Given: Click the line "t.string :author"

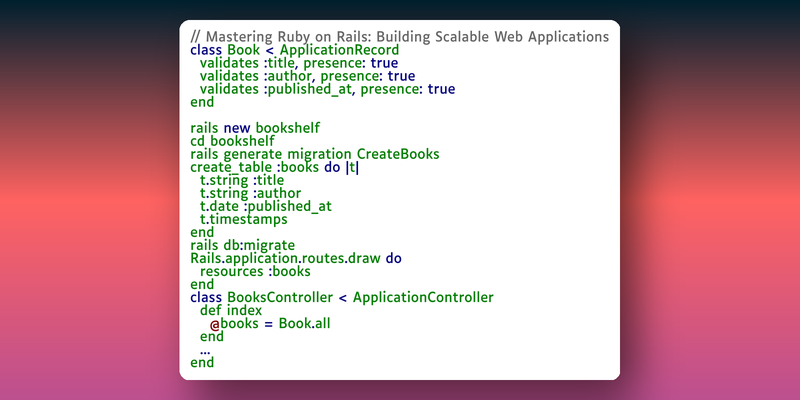Looking at the screenshot, I should coord(251,193).
